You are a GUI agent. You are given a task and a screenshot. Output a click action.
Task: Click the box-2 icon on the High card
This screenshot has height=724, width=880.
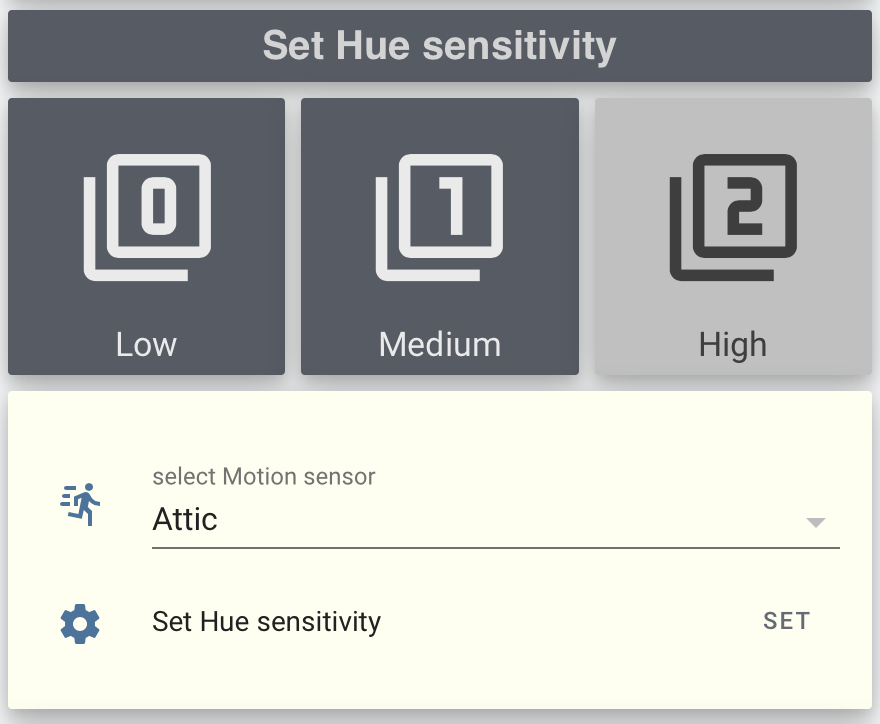tap(733, 217)
